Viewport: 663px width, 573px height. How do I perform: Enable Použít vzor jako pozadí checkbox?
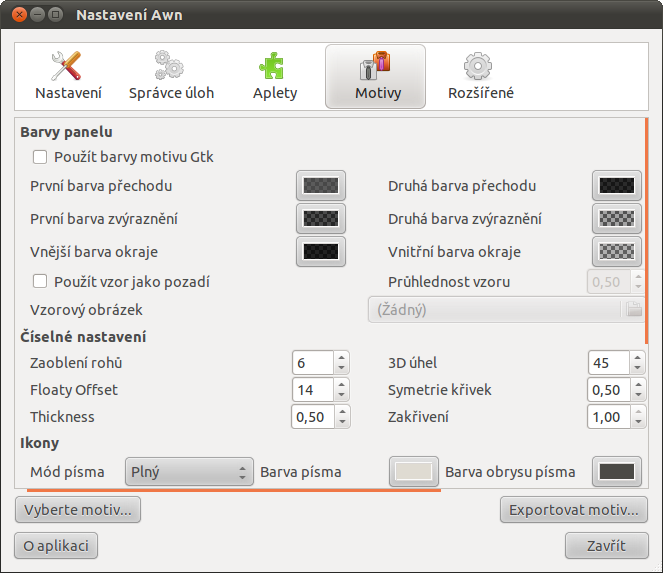pyautogui.click(x=40, y=282)
